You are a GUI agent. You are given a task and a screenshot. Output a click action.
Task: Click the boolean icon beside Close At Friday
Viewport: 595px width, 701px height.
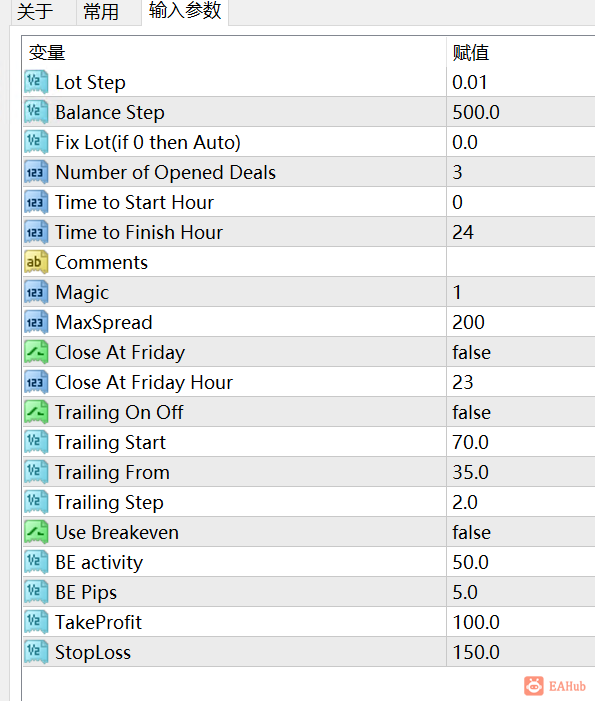(x=36, y=352)
